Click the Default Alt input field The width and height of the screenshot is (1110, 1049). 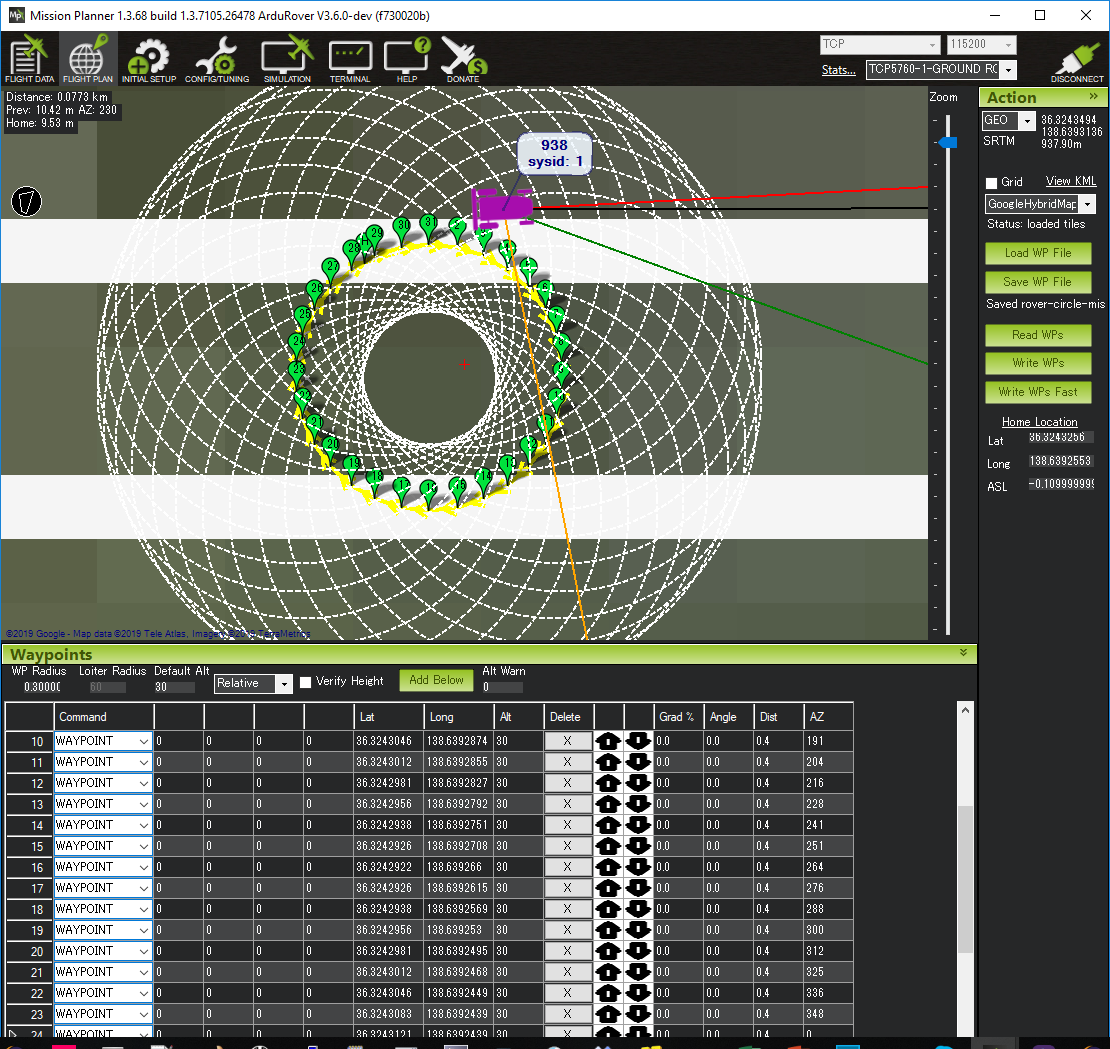point(173,687)
